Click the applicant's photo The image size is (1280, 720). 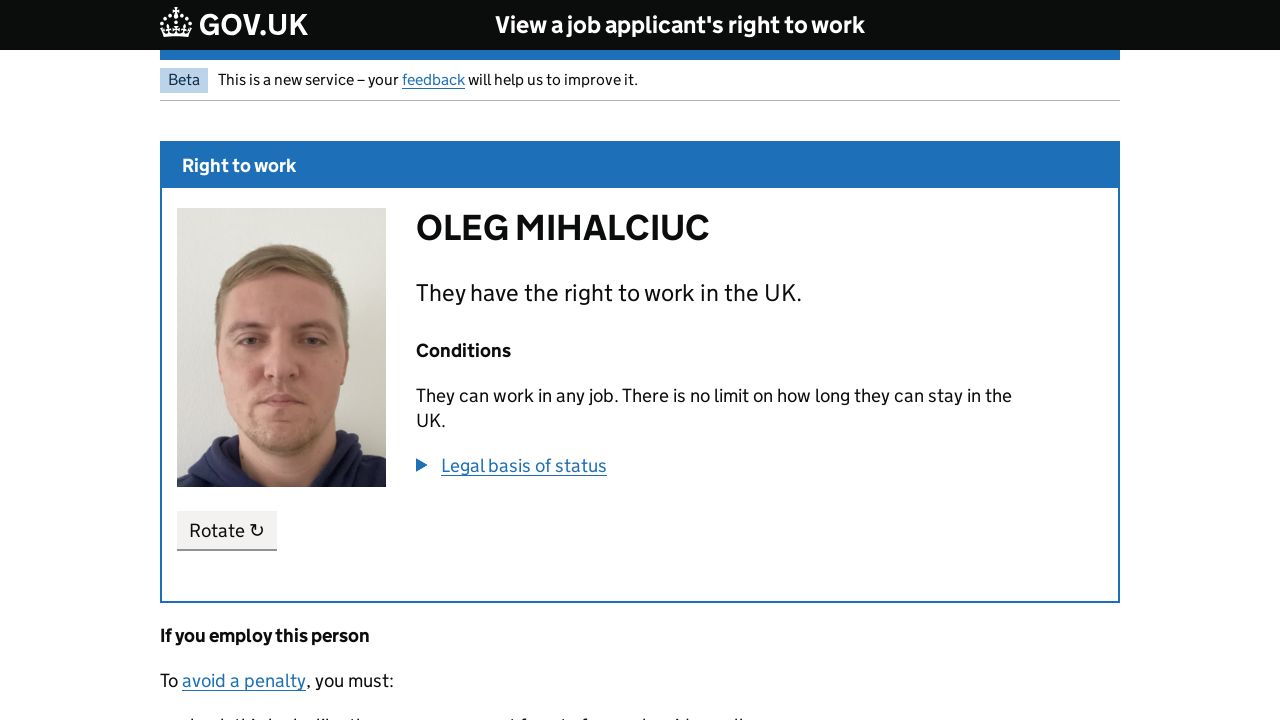[281, 347]
